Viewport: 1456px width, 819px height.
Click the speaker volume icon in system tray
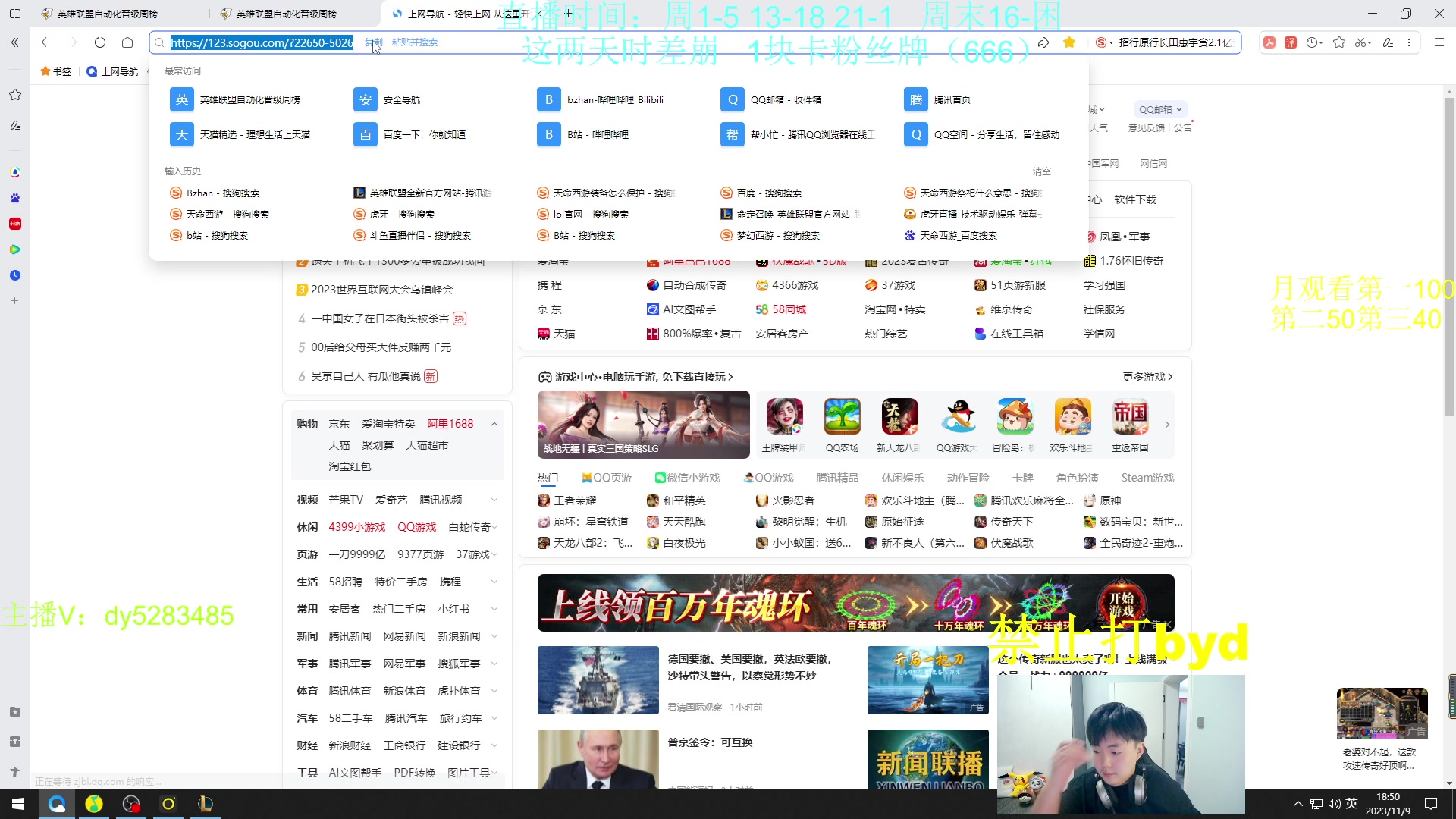pyautogui.click(x=1335, y=804)
